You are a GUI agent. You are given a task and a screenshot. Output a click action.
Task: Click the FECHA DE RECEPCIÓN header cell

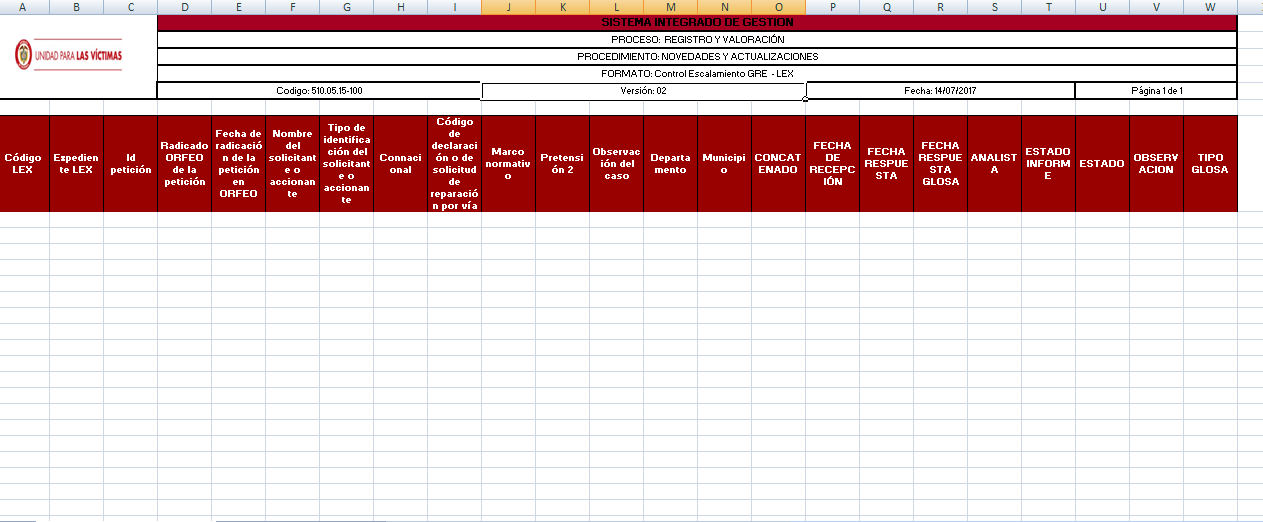click(832, 163)
